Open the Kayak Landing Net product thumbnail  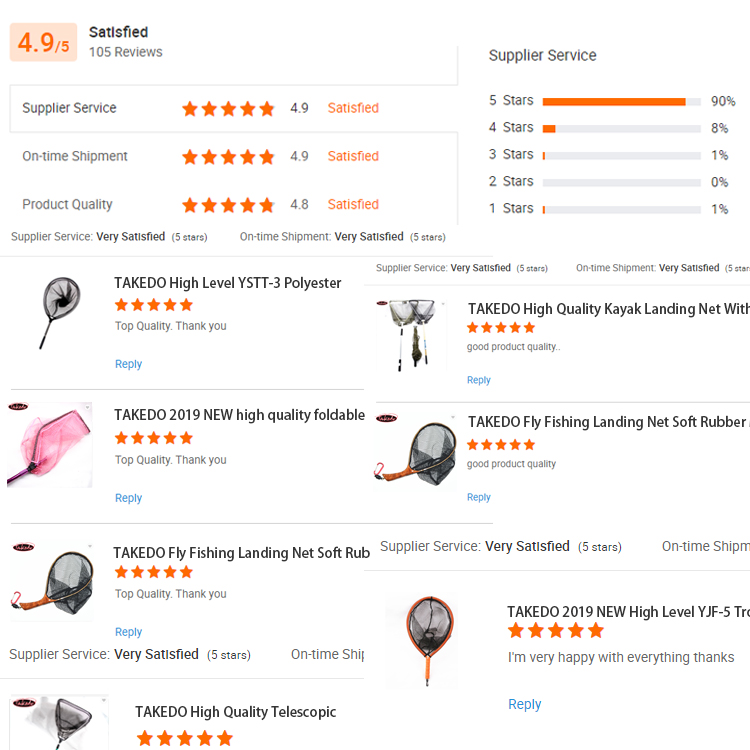(x=411, y=334)
